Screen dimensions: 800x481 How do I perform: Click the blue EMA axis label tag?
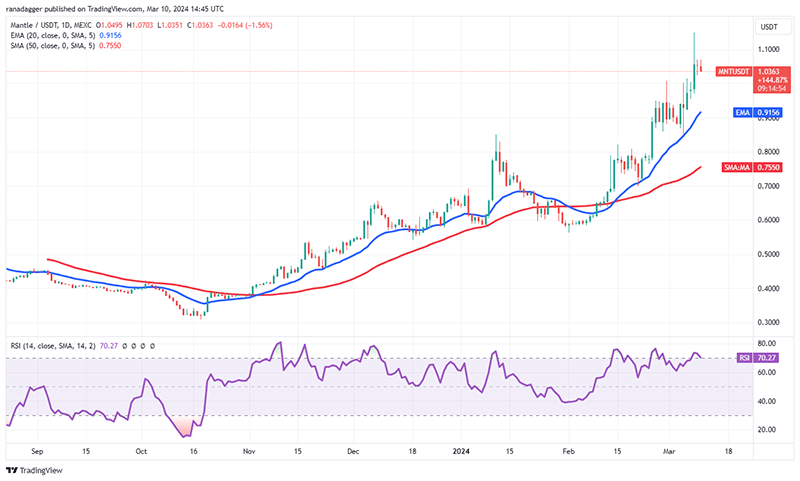(742, 112)
